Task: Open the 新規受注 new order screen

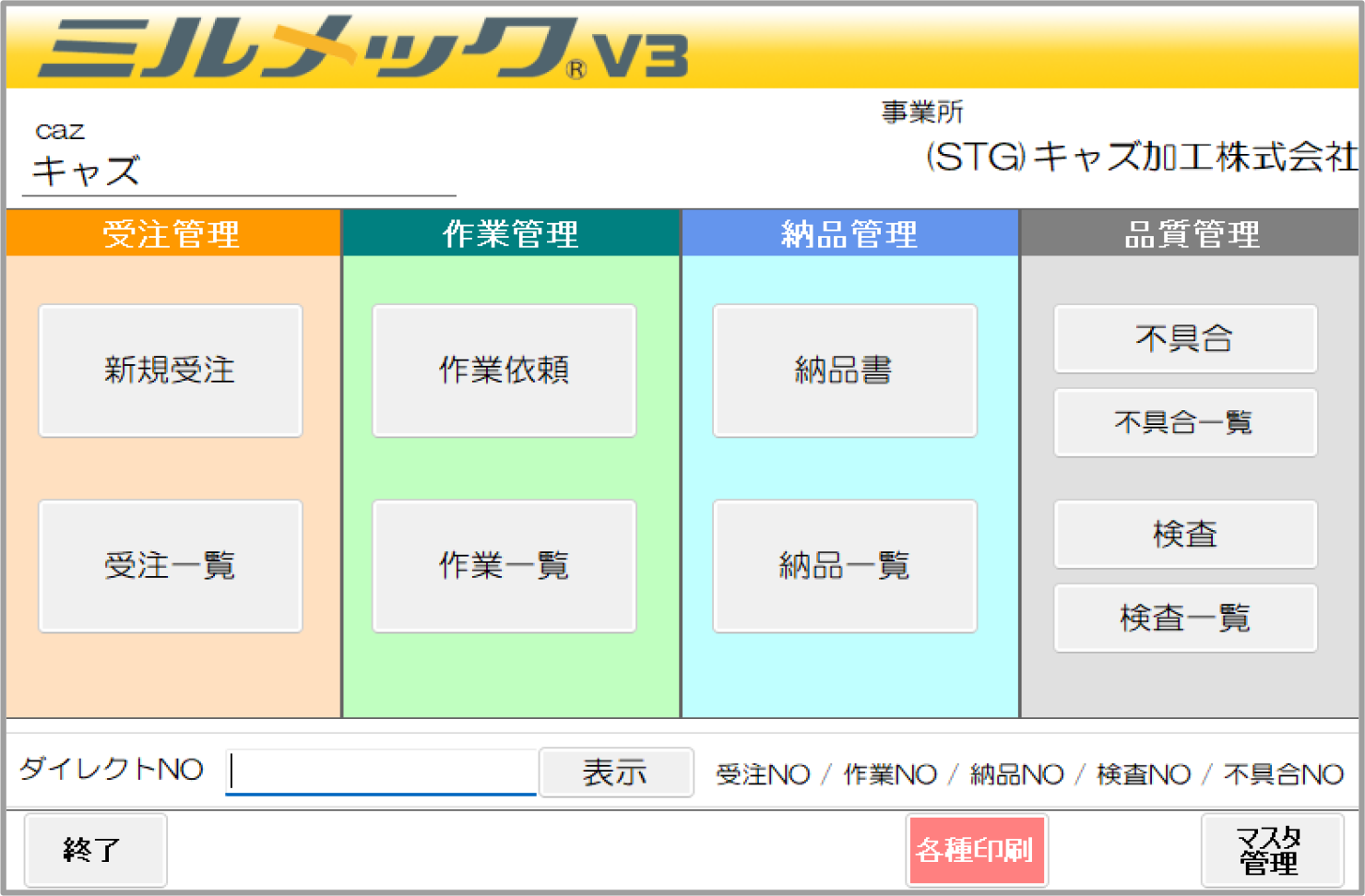Action: pyautogui.click(x=171, y=371)
